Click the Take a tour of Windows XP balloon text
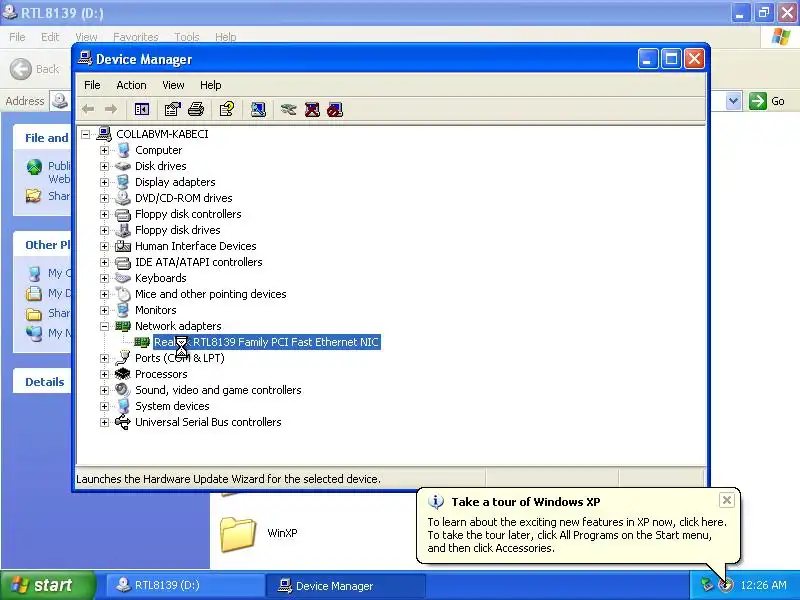 click(x=526, y=502)
